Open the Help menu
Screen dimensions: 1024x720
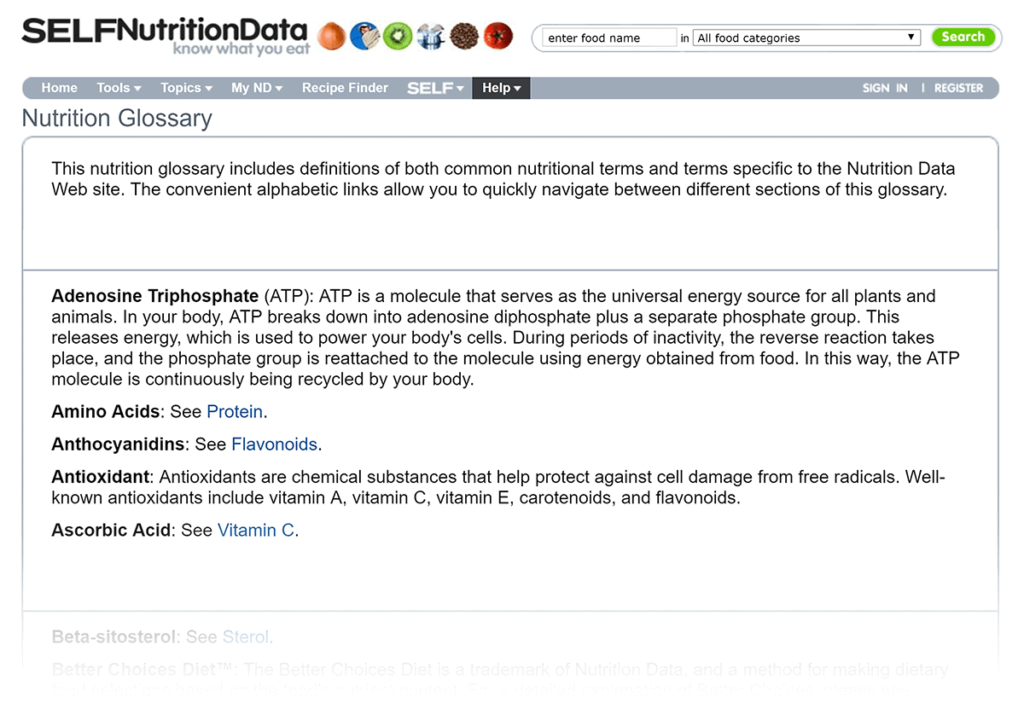(501, 88)
